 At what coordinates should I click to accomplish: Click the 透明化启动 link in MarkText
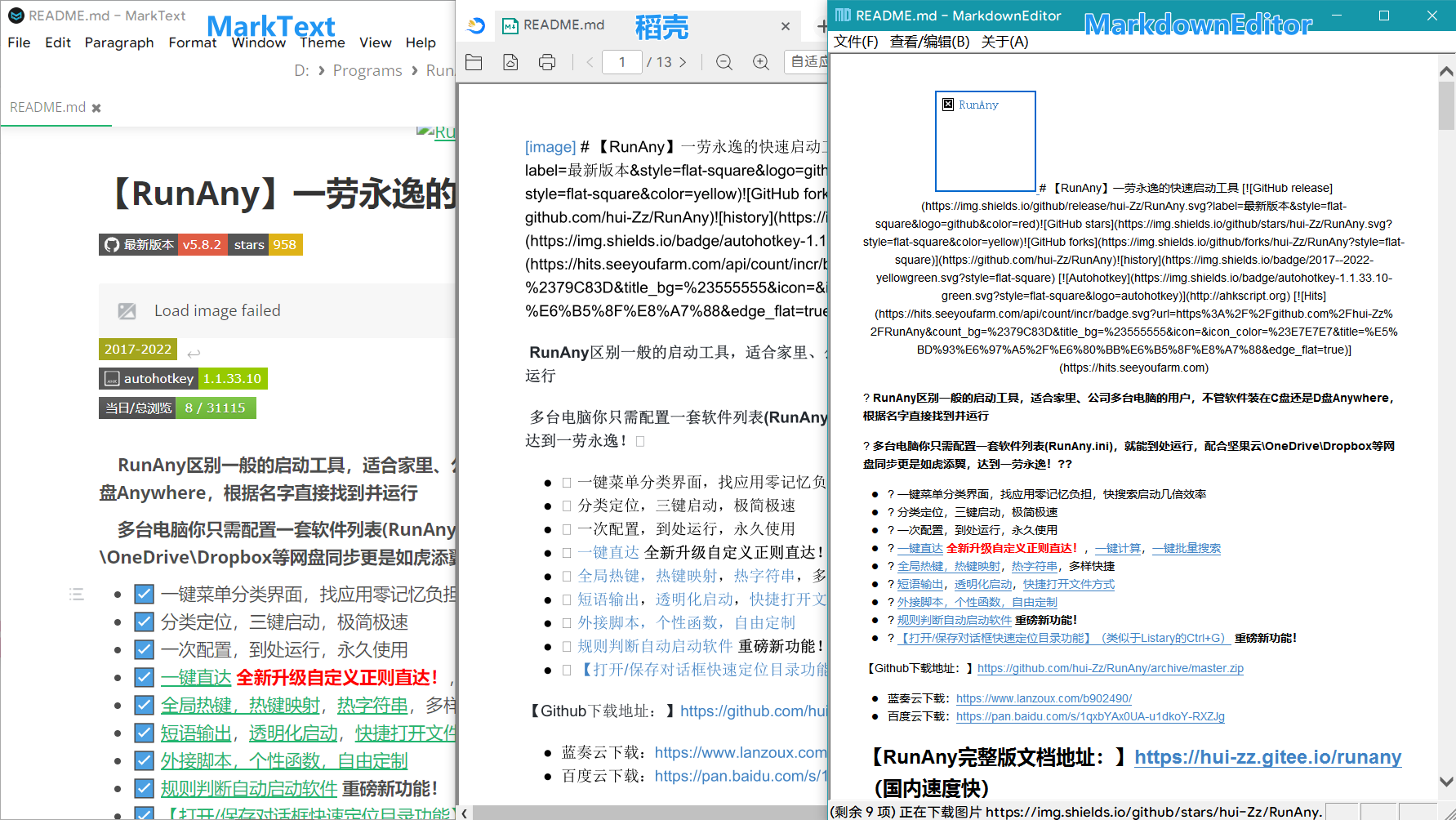[293, 733]
